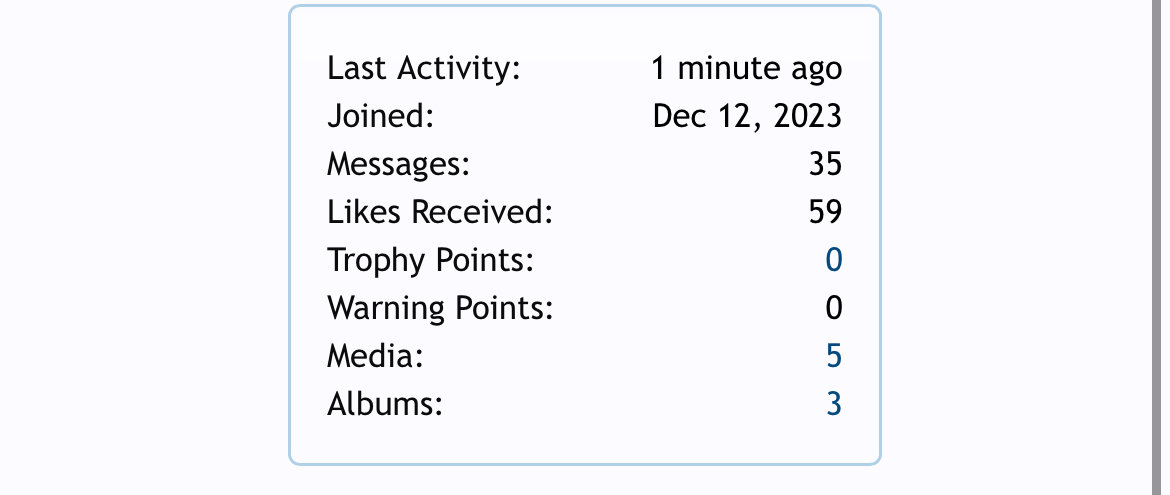The height and width of the screenshot is (495, 1170).
Task: Click the "Media:" label
Action: point(375,356)
